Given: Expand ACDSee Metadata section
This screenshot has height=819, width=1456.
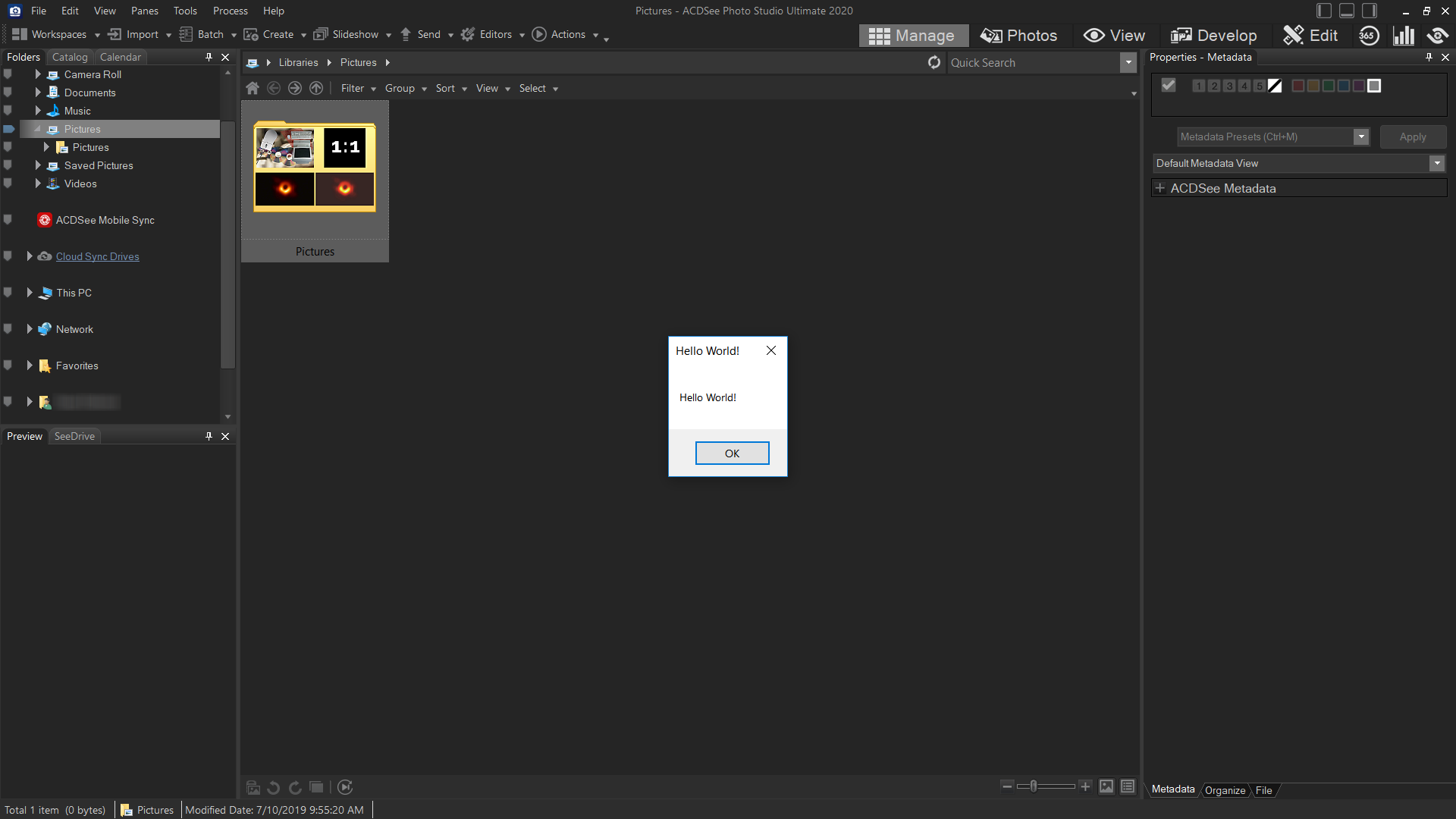Looking at the screenshot, I should 1160,188.
